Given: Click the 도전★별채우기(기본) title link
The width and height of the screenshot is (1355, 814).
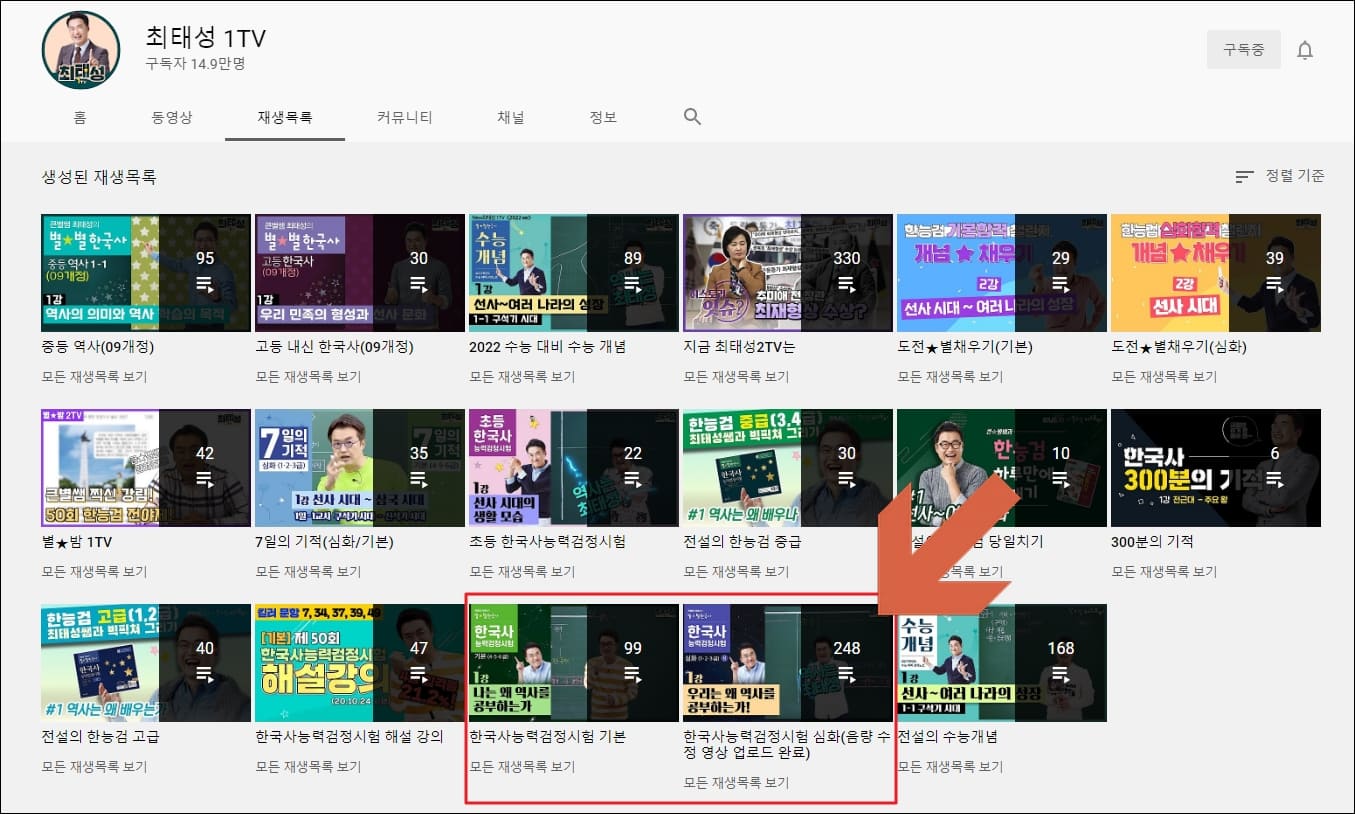Looking at the screenshot, I should coord(965,347).
